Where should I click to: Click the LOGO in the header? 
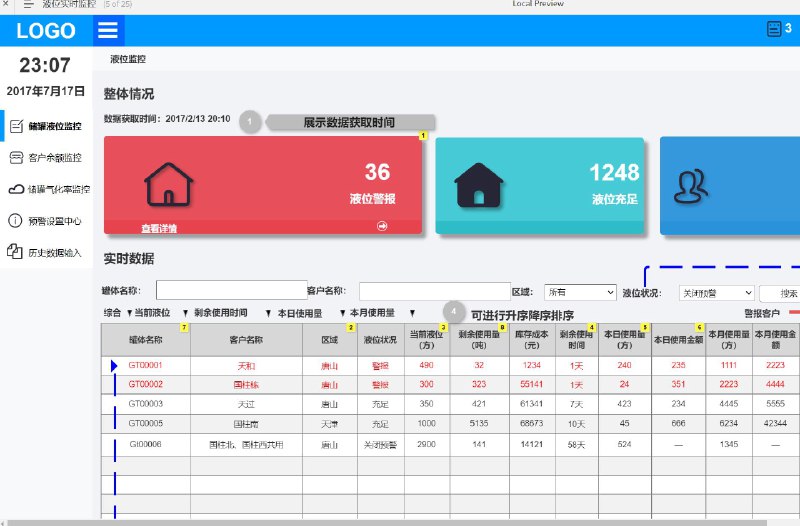[46, 31]
